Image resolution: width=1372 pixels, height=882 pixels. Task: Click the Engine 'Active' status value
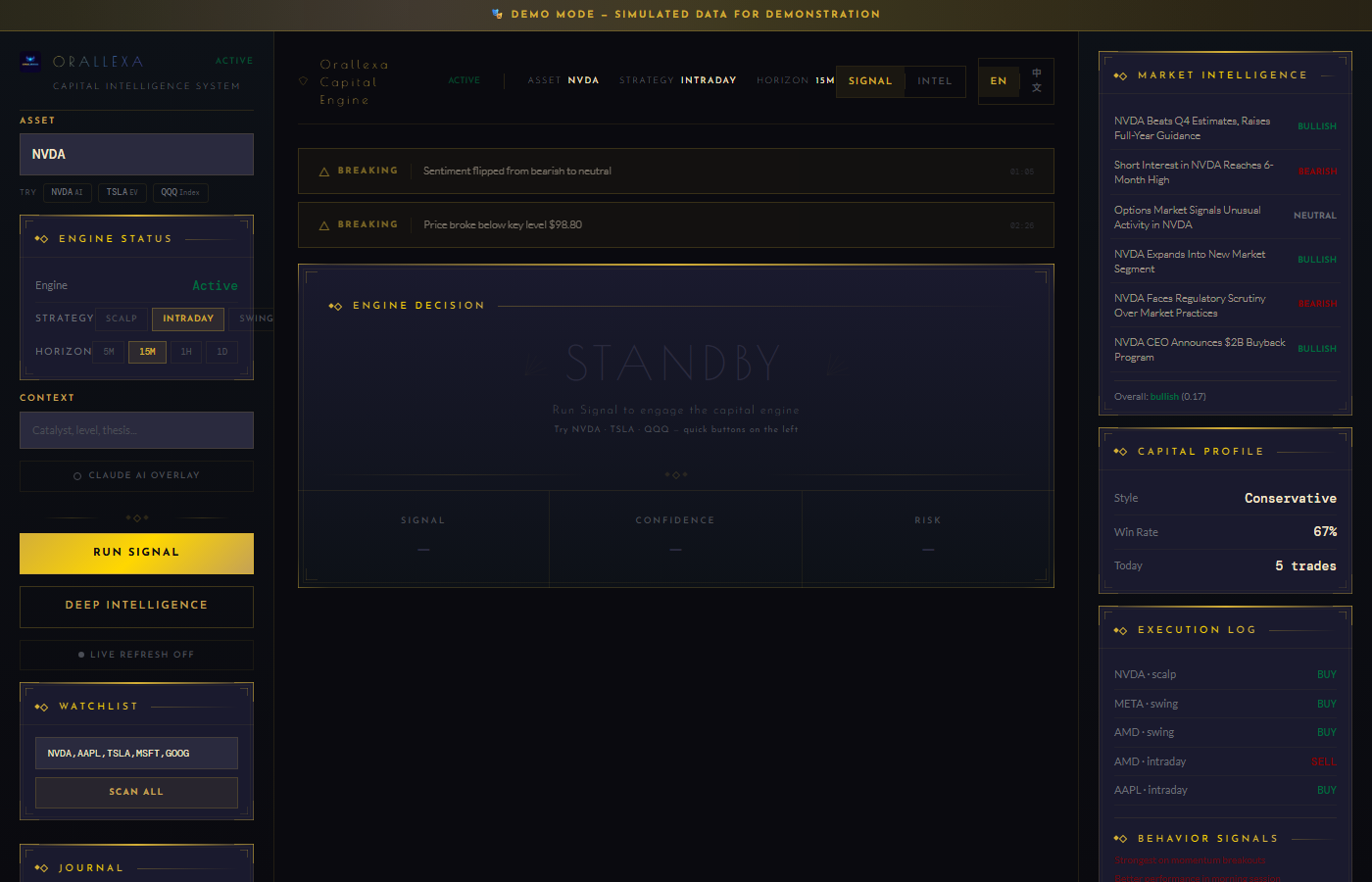215,286
